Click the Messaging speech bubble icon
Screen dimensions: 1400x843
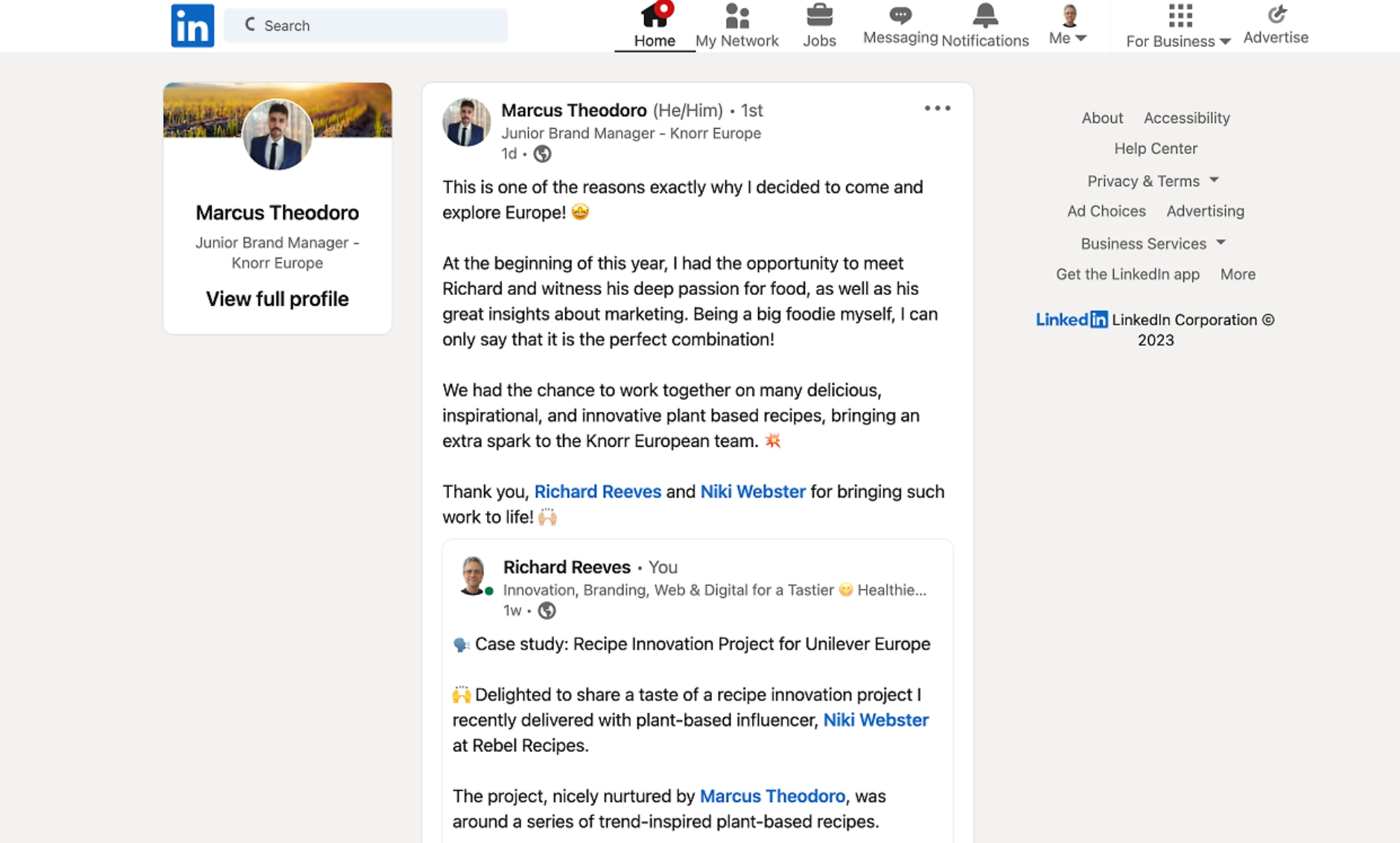click(x=900, y=14)
